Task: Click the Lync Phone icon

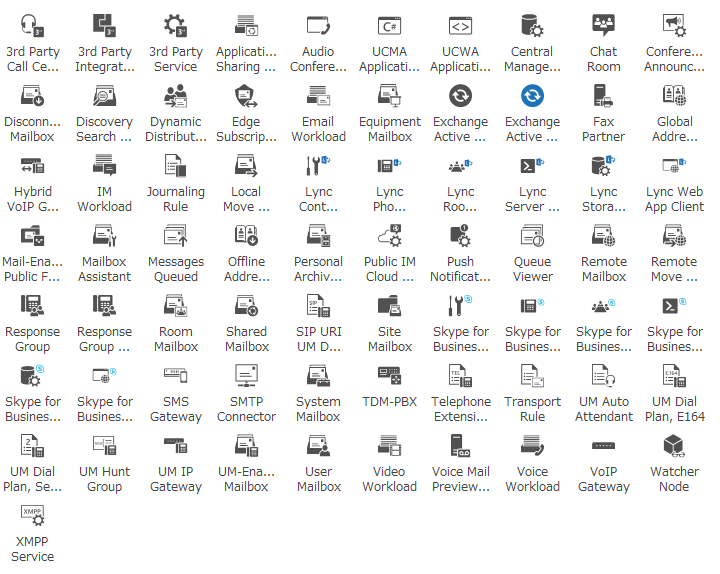Action: point(389,166)
